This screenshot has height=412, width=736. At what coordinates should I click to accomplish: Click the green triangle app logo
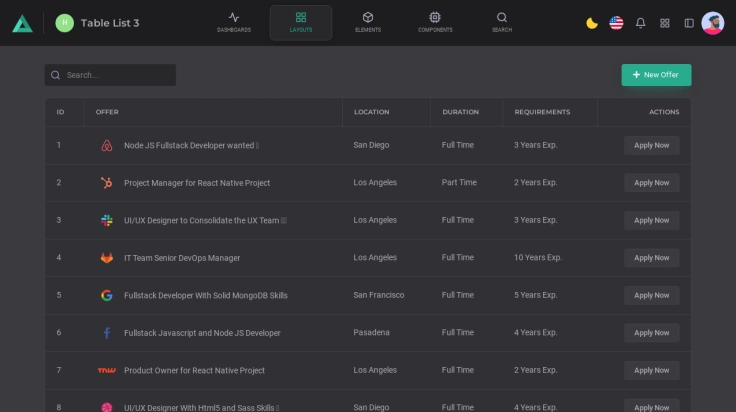tap(22, 23)
